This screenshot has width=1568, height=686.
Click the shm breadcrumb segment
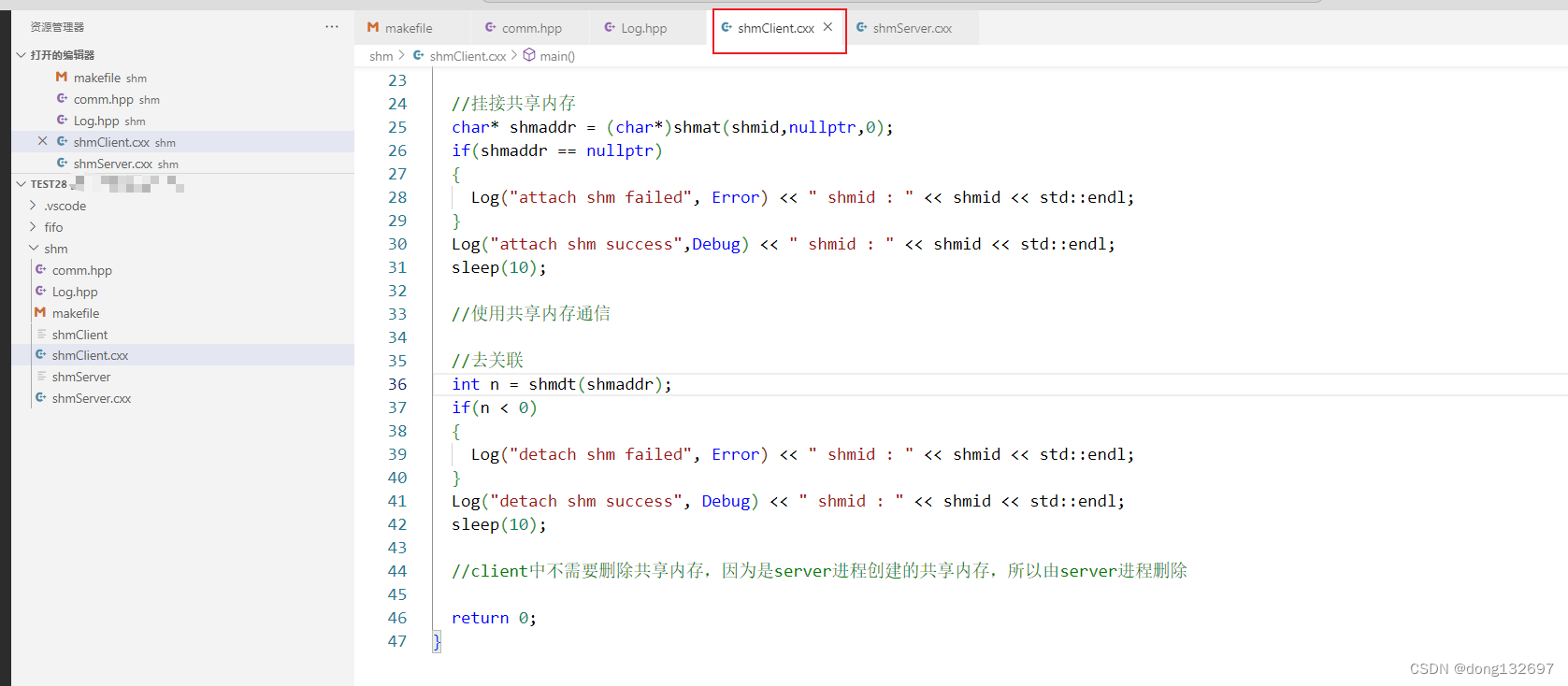coord(381,56)
